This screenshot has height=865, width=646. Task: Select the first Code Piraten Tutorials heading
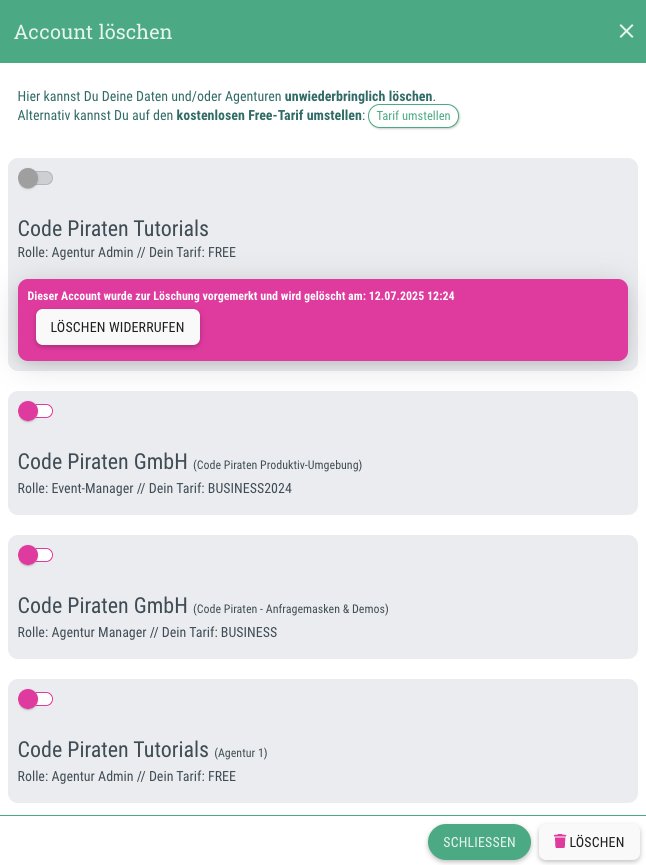click(113, 228)
